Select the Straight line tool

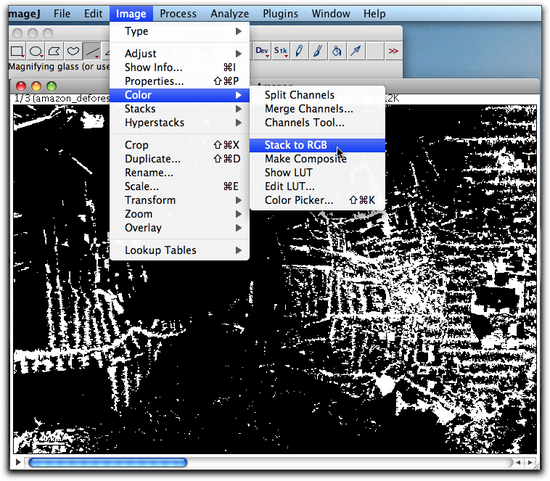92,51
